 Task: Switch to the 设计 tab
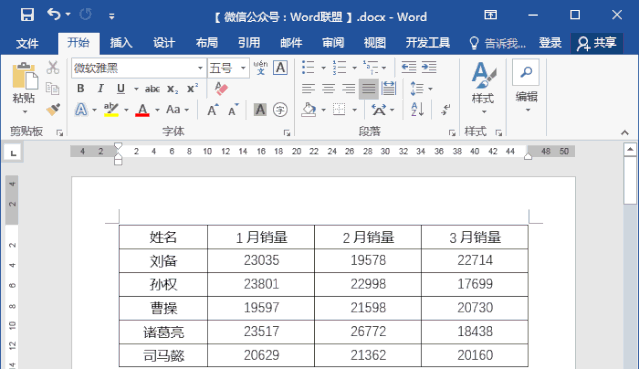click(164, 43)
